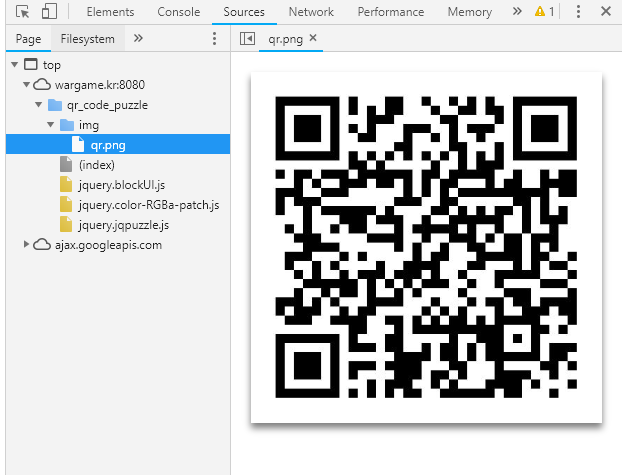Select the wargame.kr:8080 tree label
The image size is (622, 475).
pyautogui.click(x=100, y=85)
